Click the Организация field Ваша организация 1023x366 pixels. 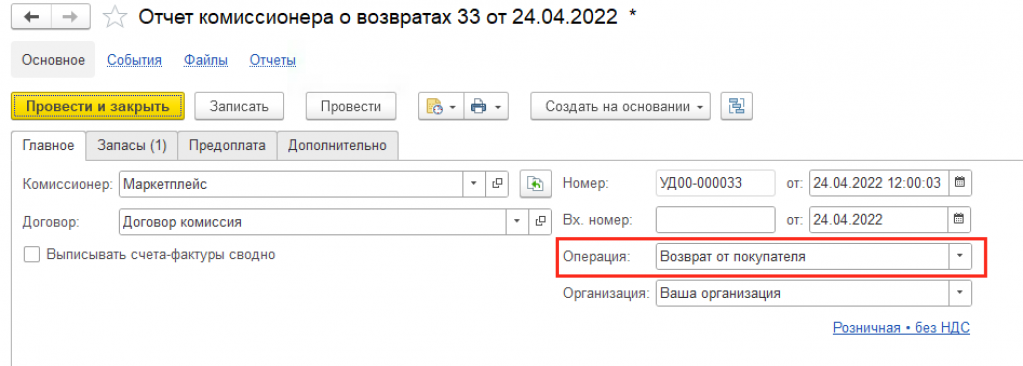(x=802, y=293)
